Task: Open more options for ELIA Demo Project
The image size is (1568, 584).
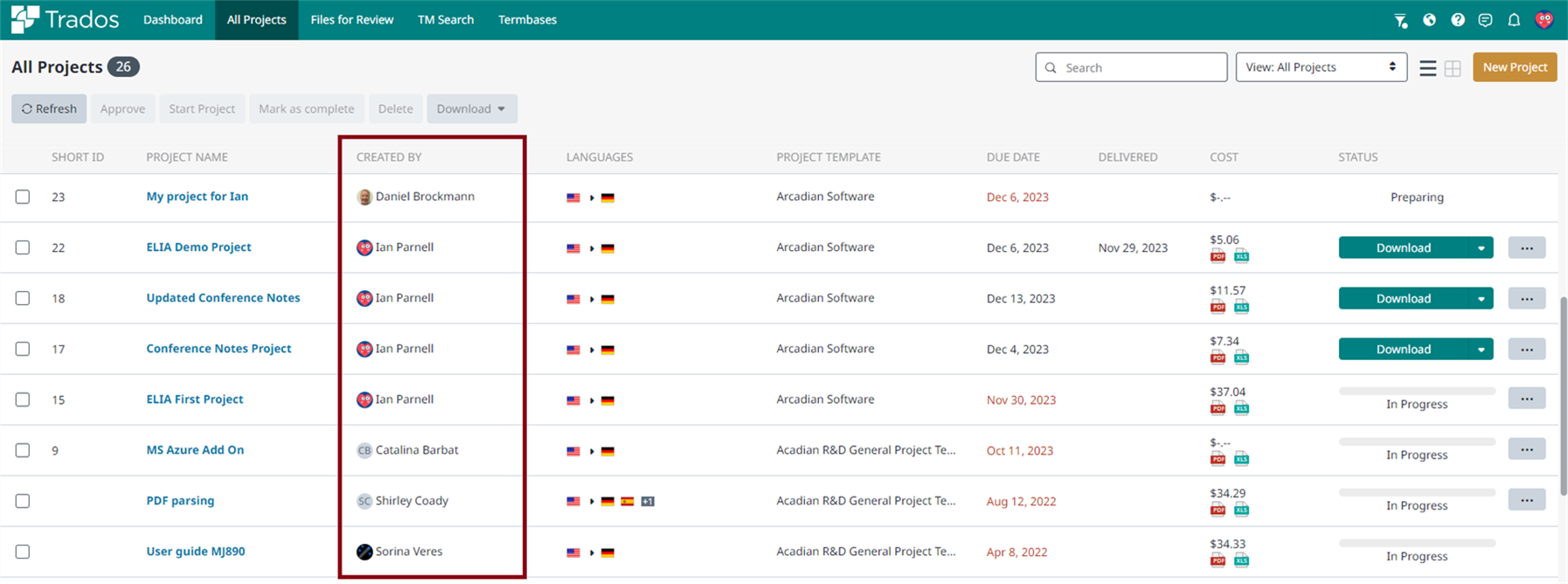Action: pyautogui.click(x=1527, y=248)
